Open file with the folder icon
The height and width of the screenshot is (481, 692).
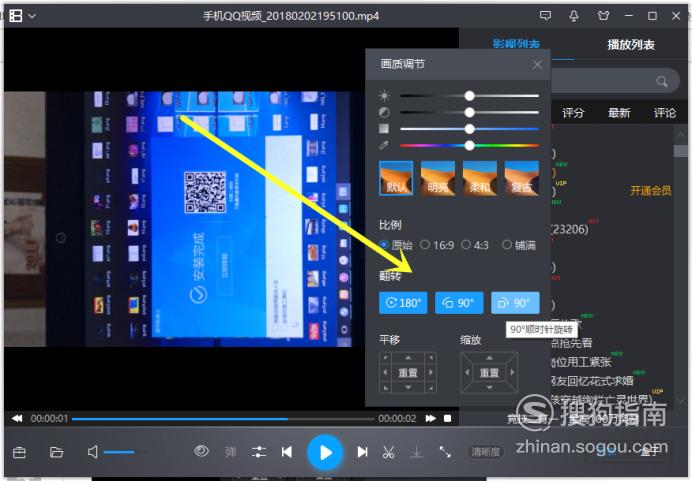pyautogui.click(x=56, y=452)
